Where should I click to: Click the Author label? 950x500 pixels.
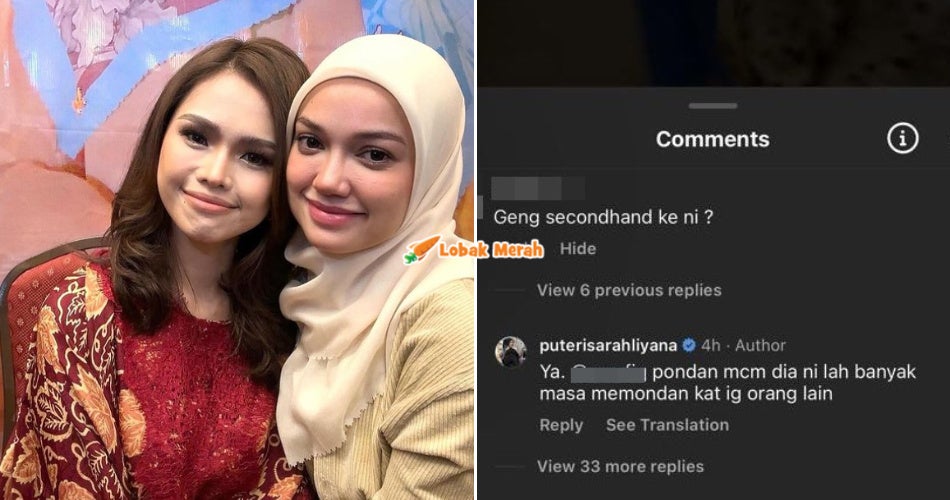[x=760, y=345]
